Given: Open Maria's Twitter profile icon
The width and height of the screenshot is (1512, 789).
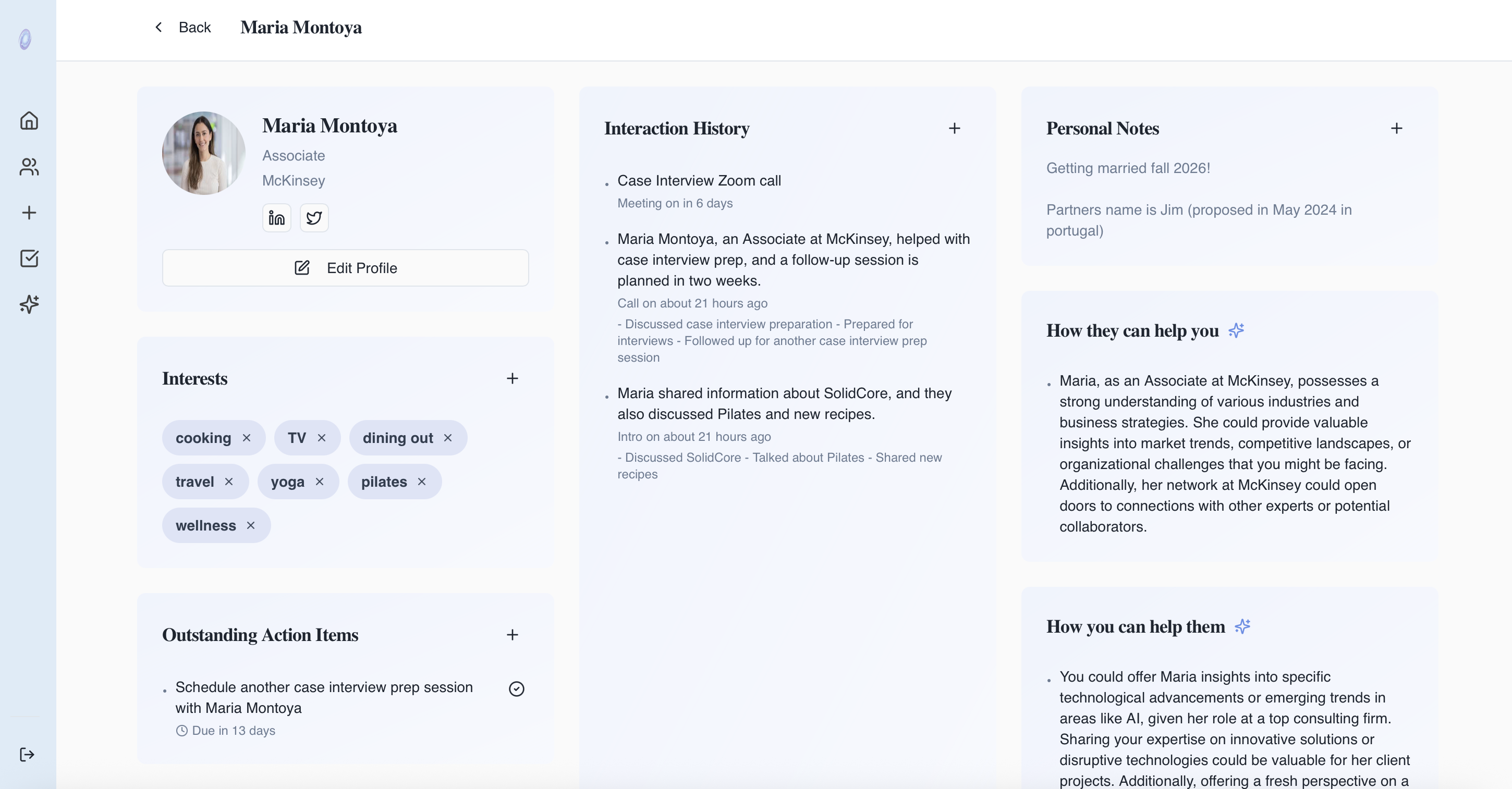Looking at the screenshot, I should point(314,218).
